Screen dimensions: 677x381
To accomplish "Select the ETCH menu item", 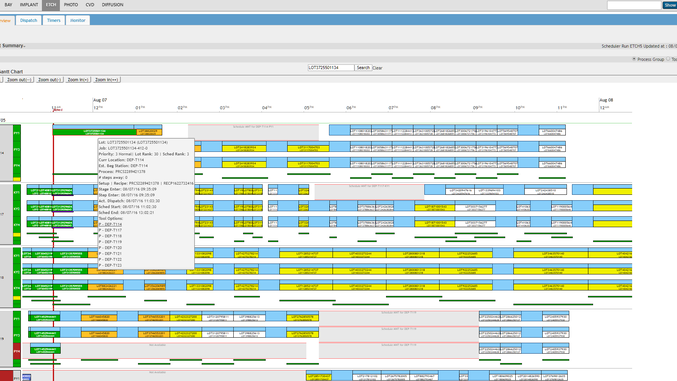I will click(51, 5).
